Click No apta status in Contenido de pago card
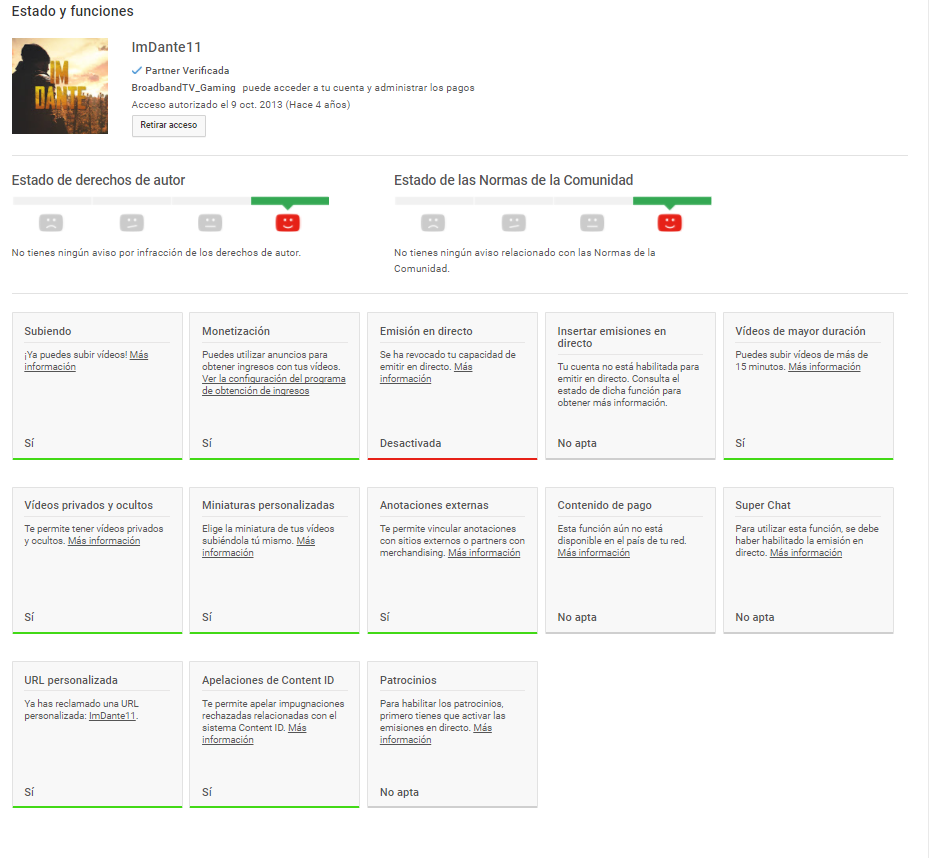The image size is (929, 858). (x=577, y=617)
